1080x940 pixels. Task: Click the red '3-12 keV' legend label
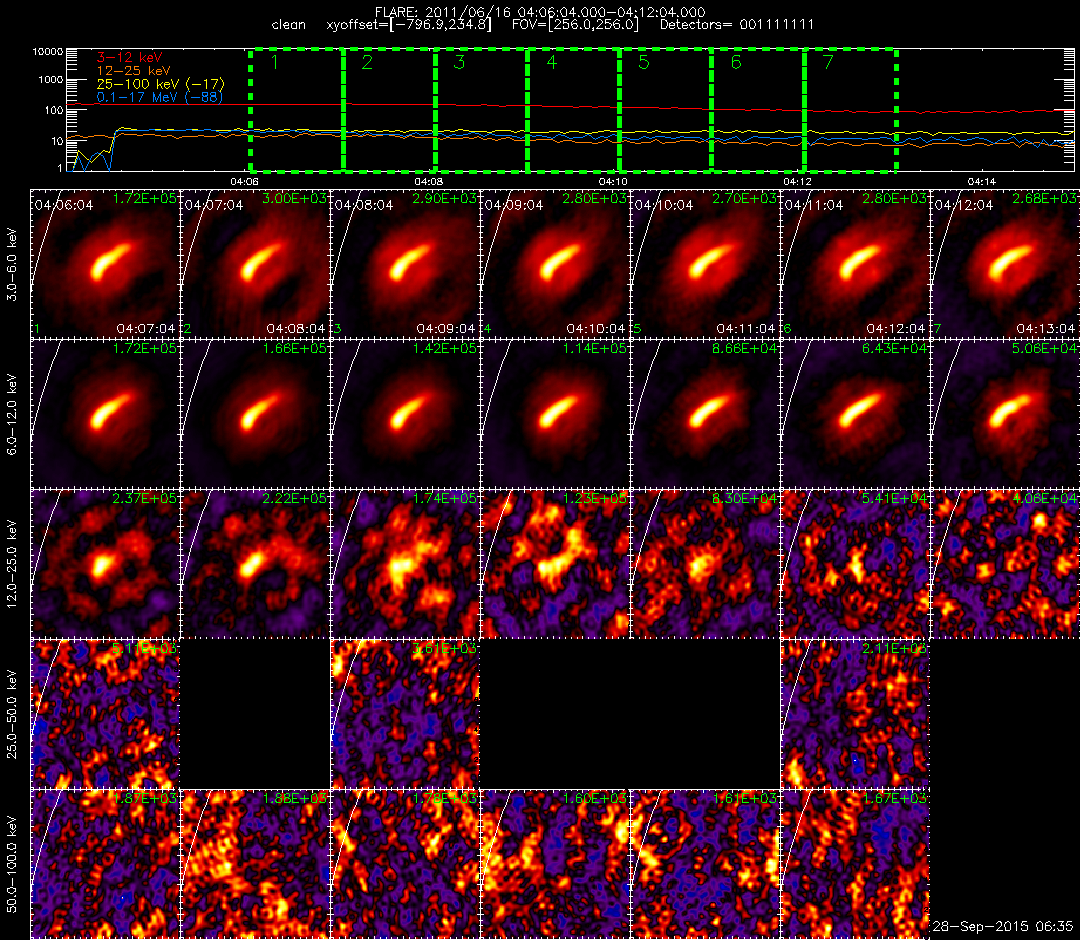pyautogui.click(x=129, y=58)
